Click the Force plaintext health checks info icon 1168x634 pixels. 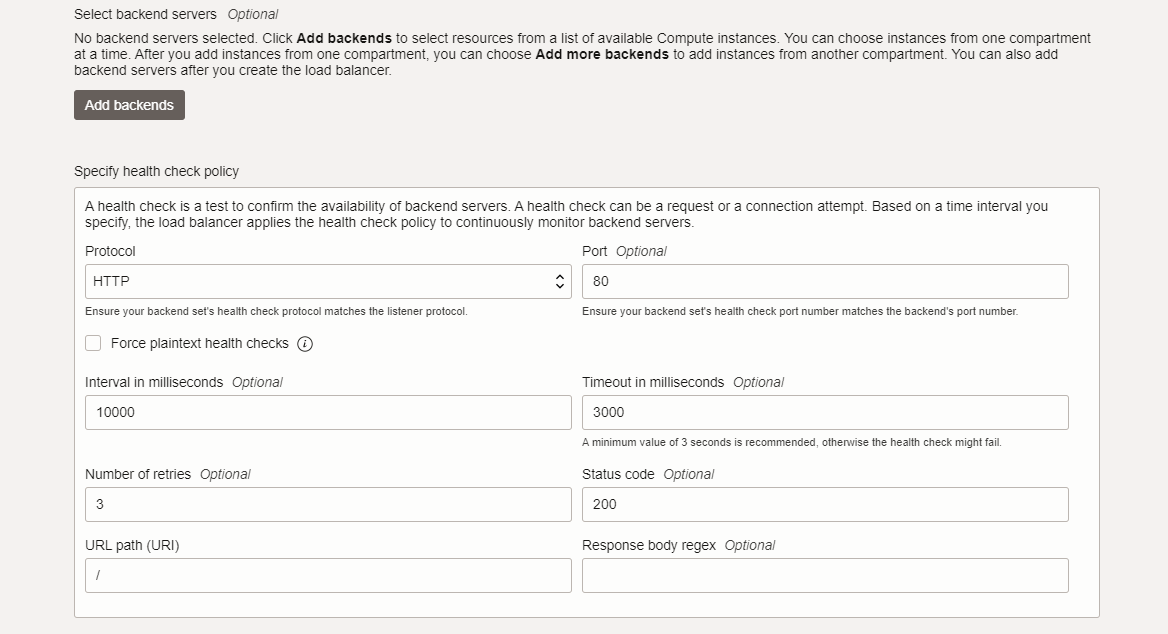point(303,343)
